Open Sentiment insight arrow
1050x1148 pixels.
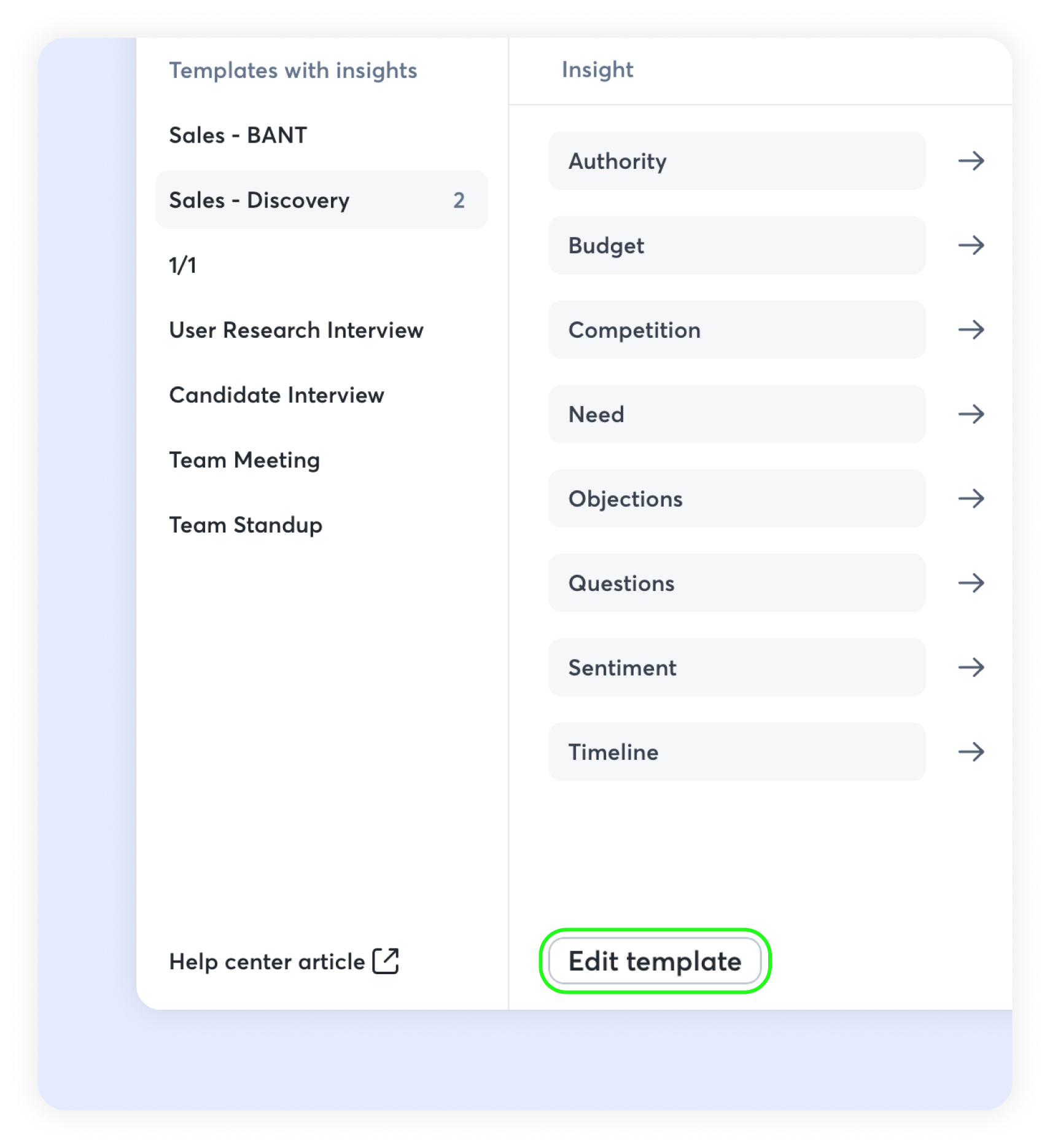point(971,667)
